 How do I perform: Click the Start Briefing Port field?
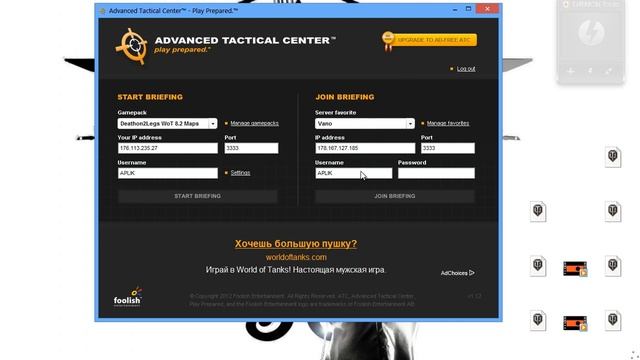point(251,148)
